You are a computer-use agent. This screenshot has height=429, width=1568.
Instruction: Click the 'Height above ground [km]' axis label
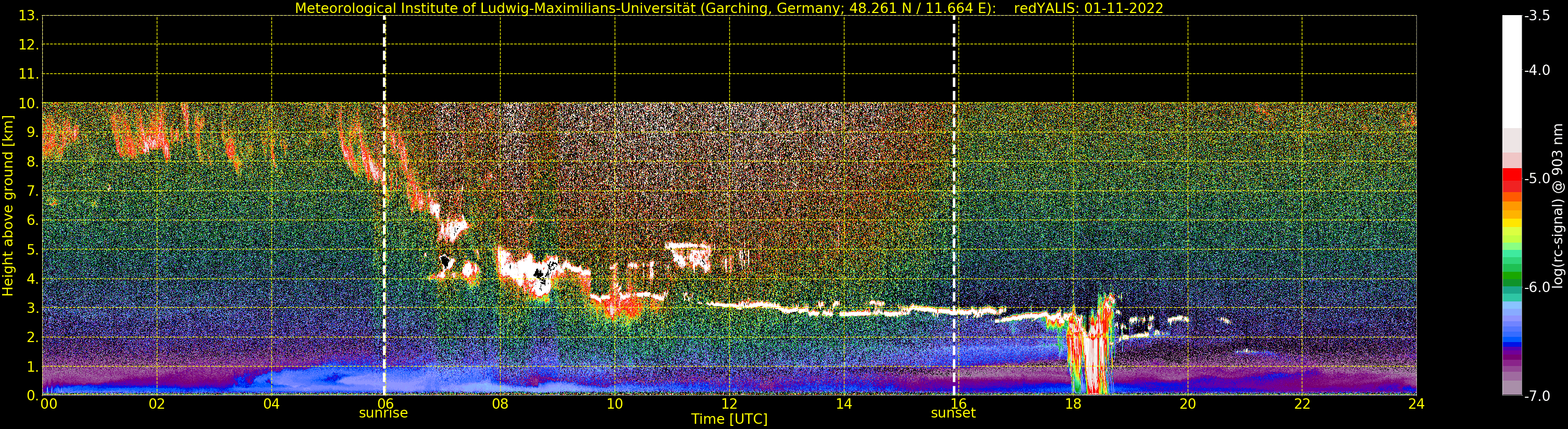8,206
